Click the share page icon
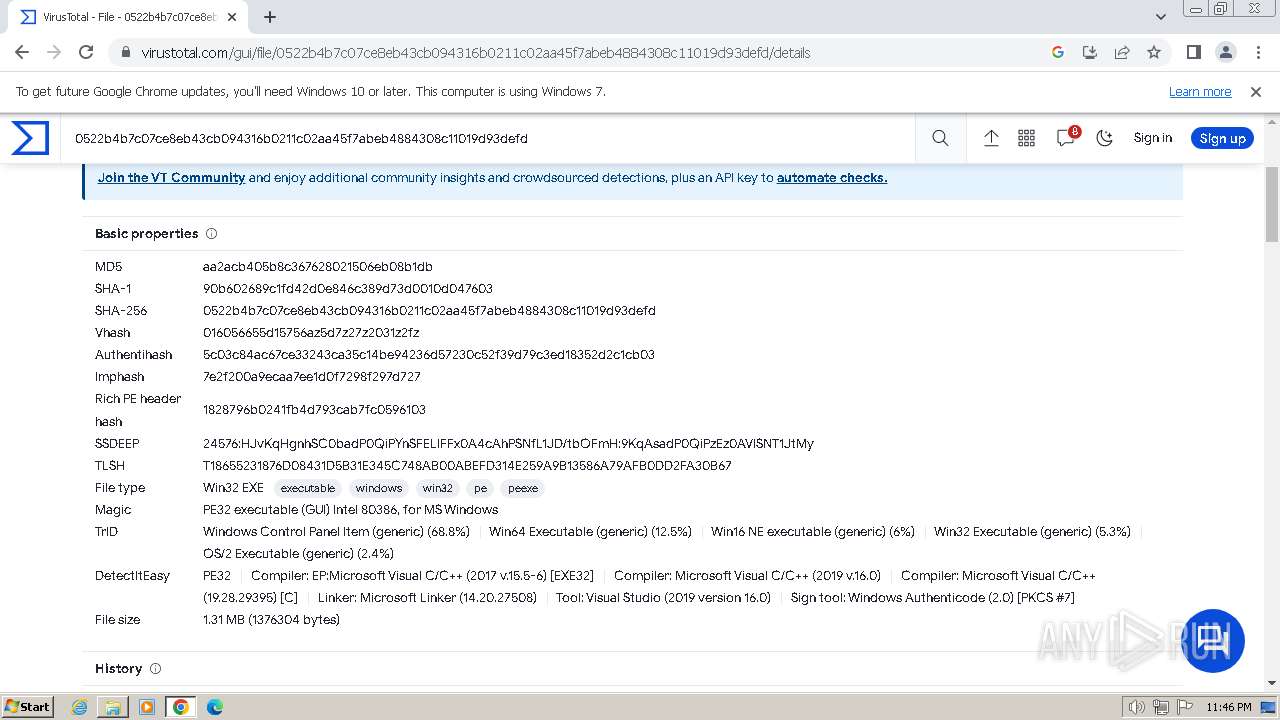 1122,52
